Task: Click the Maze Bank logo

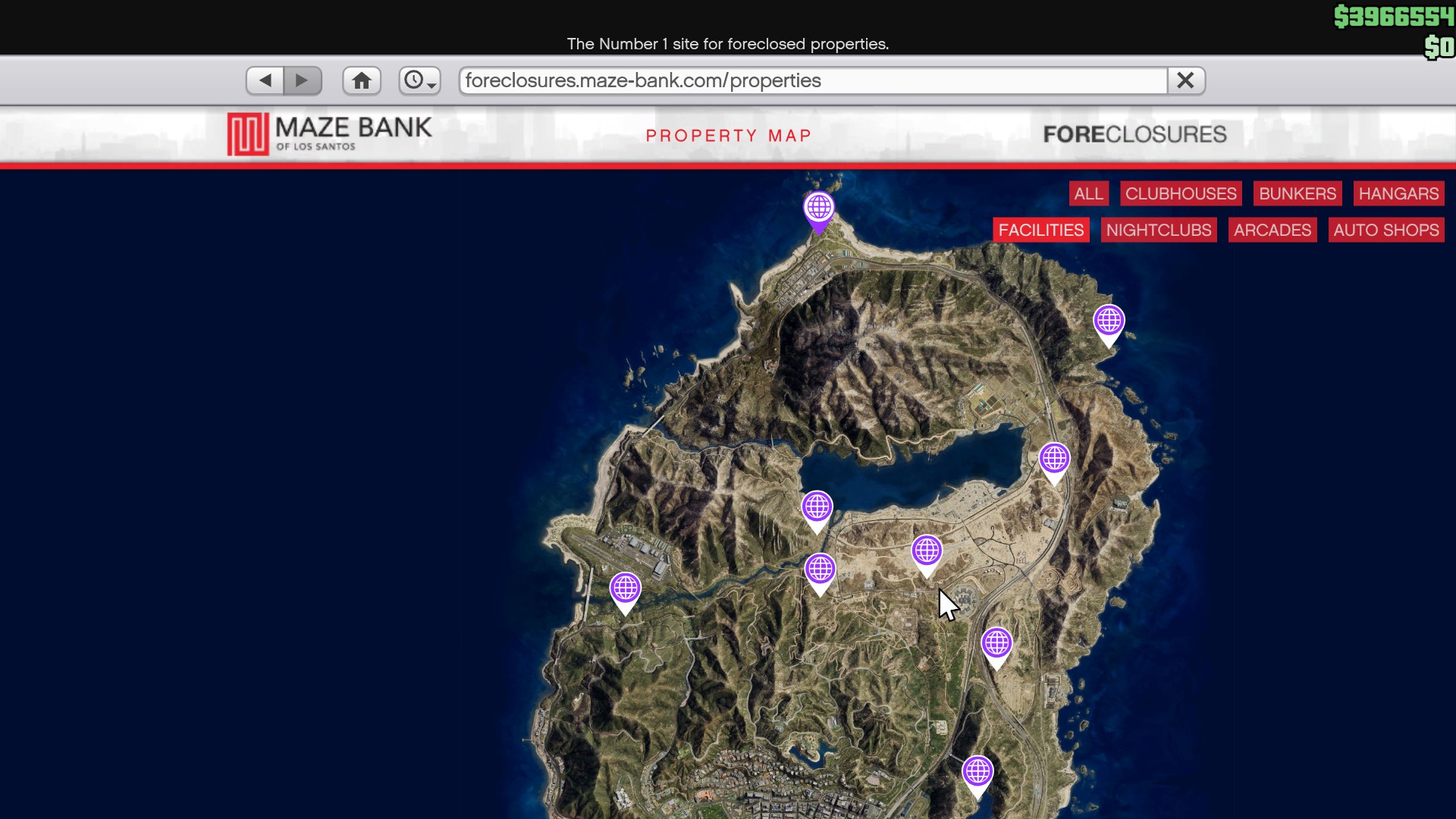Action: tap(330, 134)
